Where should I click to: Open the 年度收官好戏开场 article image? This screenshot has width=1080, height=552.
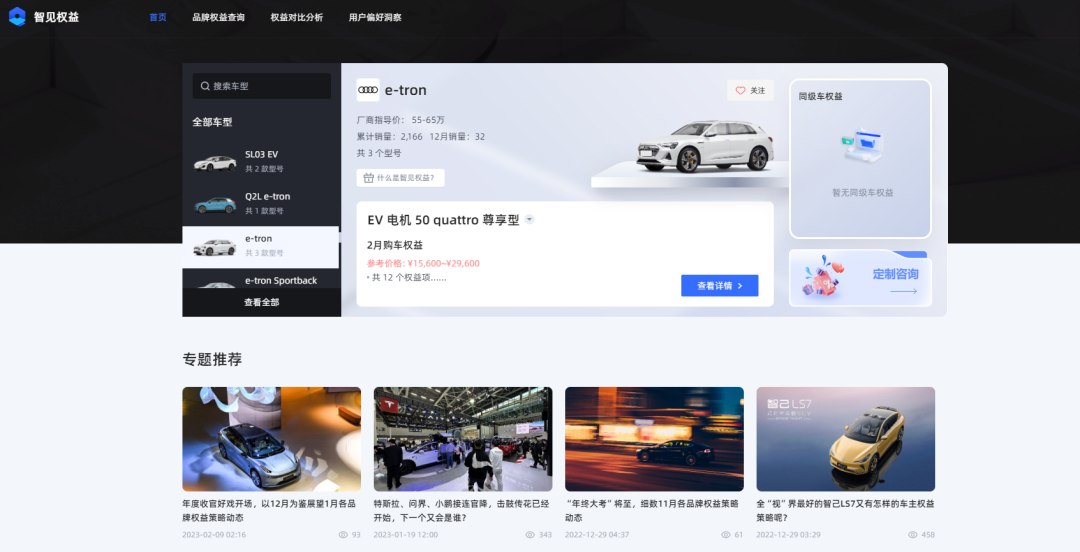coord(271,439)
